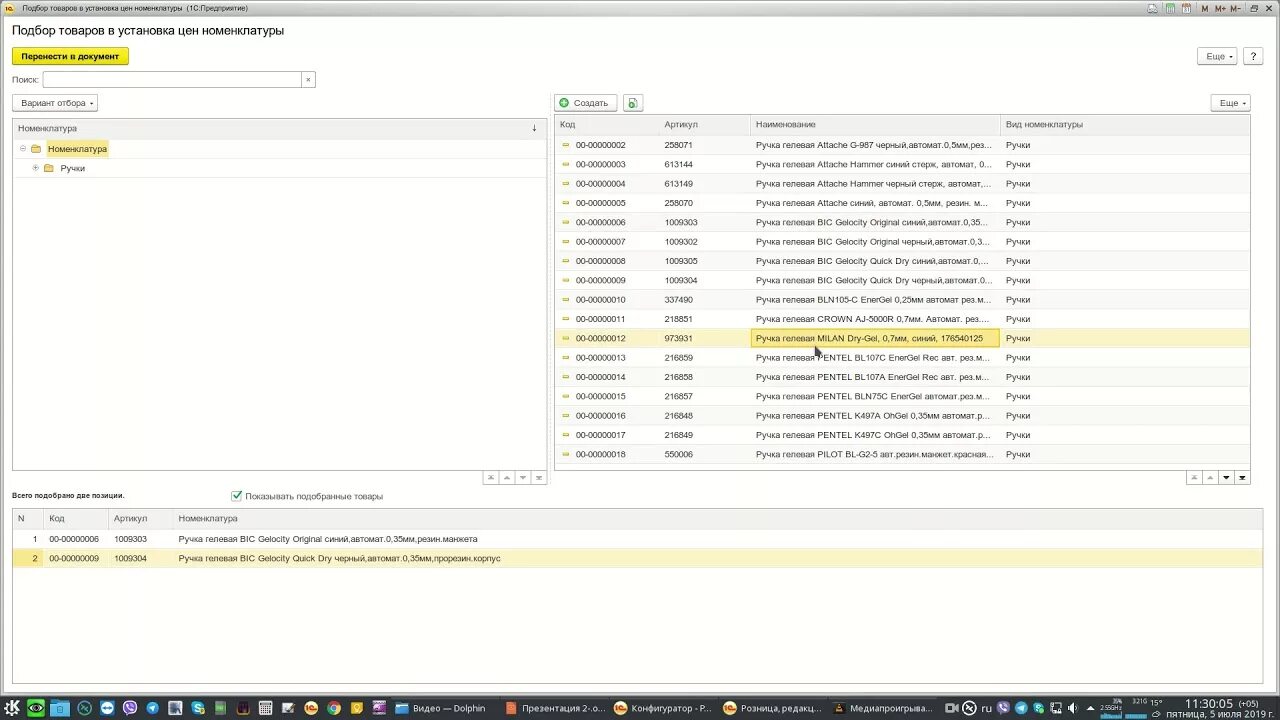1280x720 pixels.
Task: Open the calculator in the title bar
Action: pyautogui.click(x=1171, y=8)
